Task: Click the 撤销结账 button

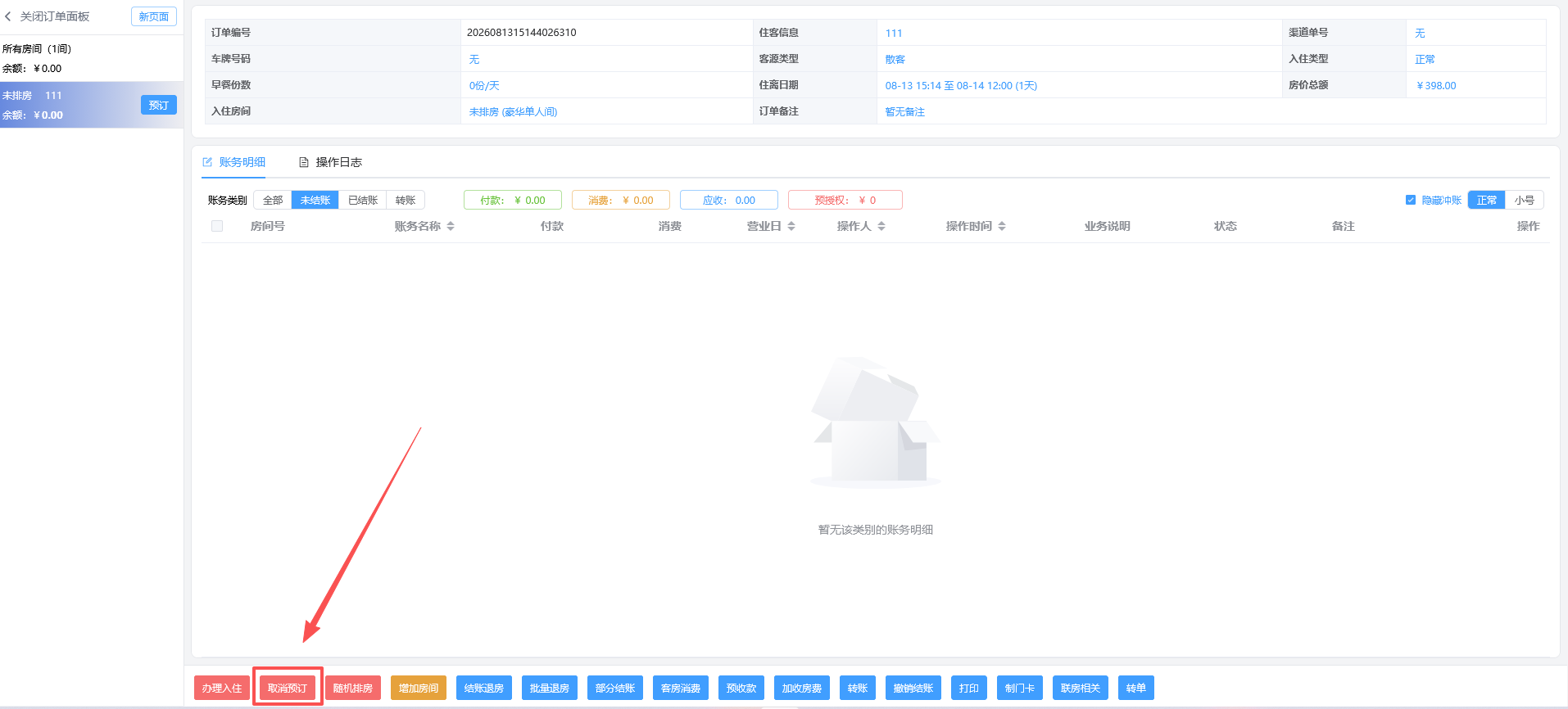Action: point(913,688)
